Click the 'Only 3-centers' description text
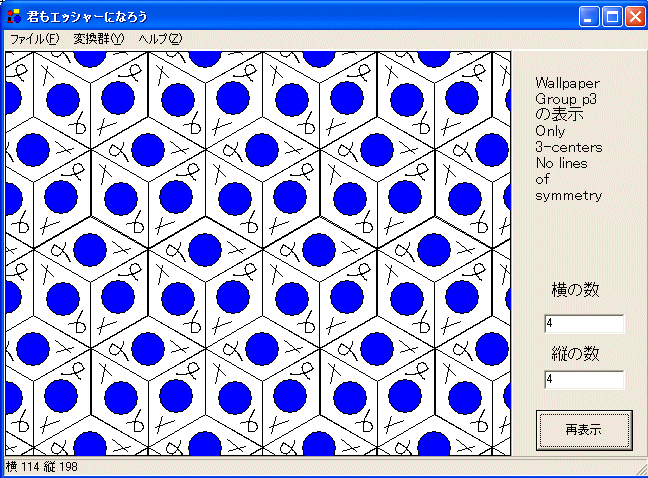 (x=568, y=139)
